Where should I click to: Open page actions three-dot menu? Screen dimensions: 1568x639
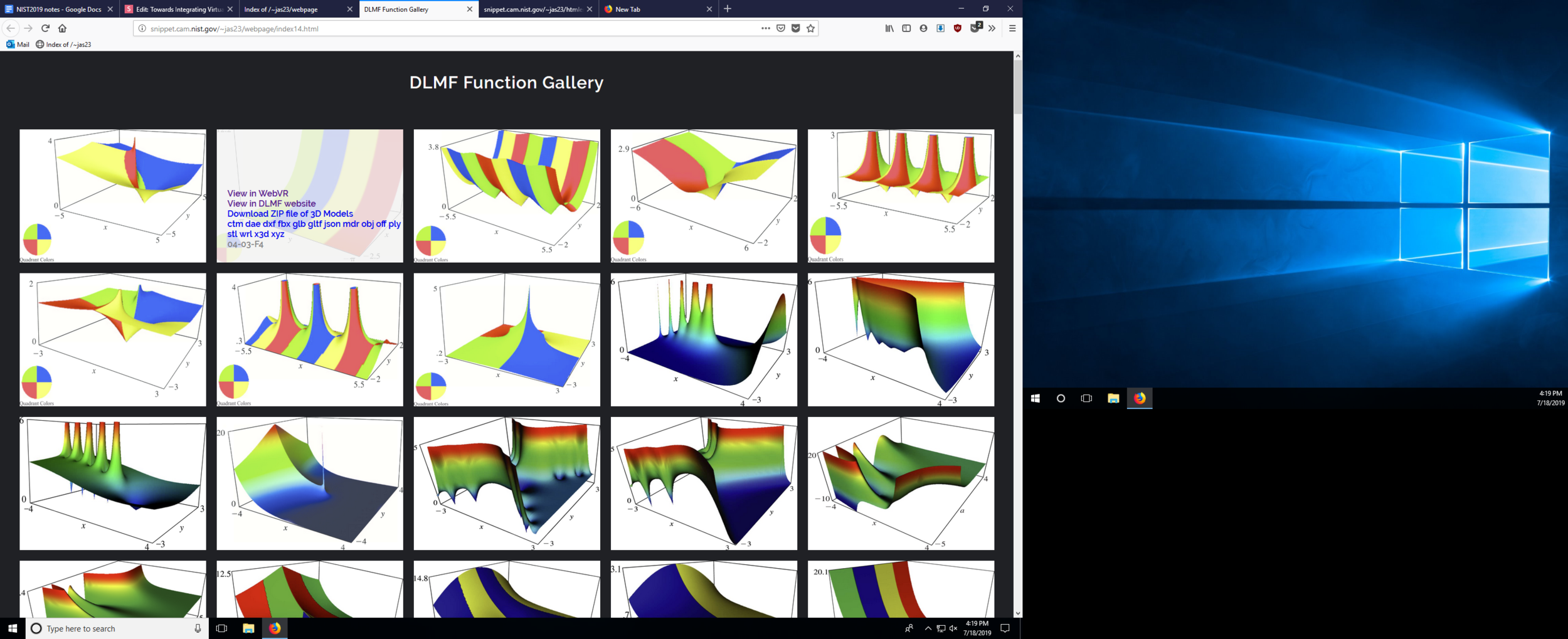click(766, 28)
